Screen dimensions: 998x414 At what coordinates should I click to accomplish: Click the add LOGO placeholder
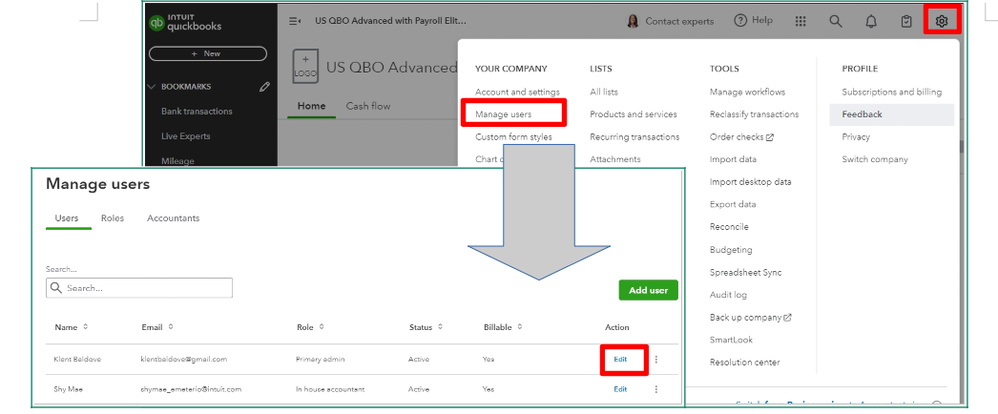coord(305,65)
